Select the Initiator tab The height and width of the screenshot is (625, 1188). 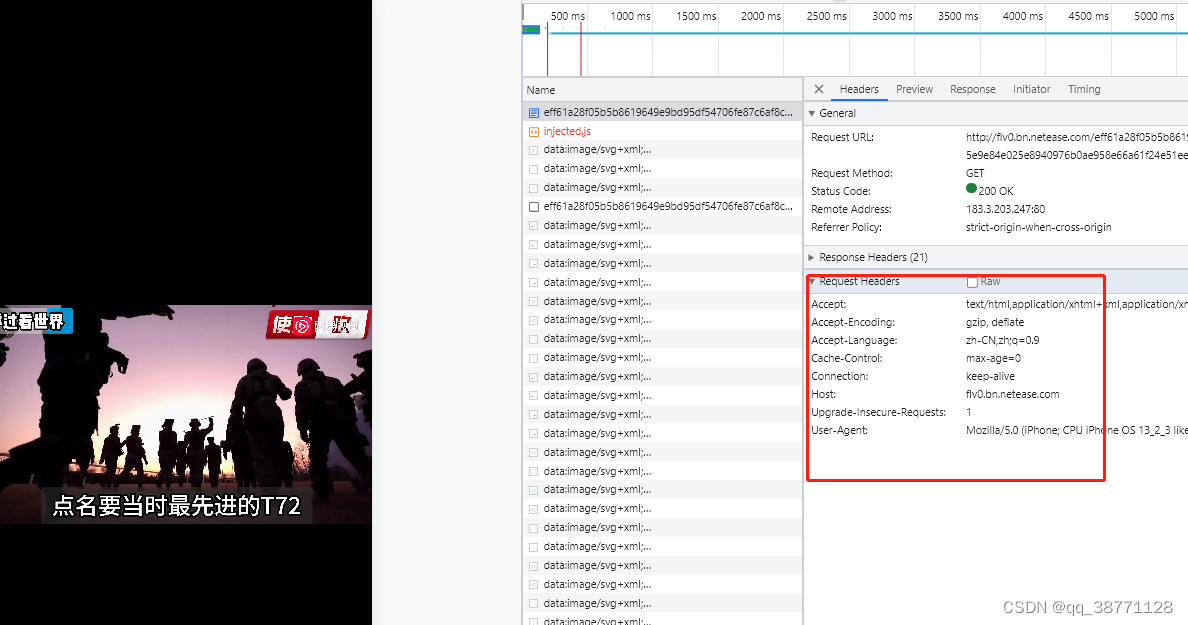tap(1031, 89)
